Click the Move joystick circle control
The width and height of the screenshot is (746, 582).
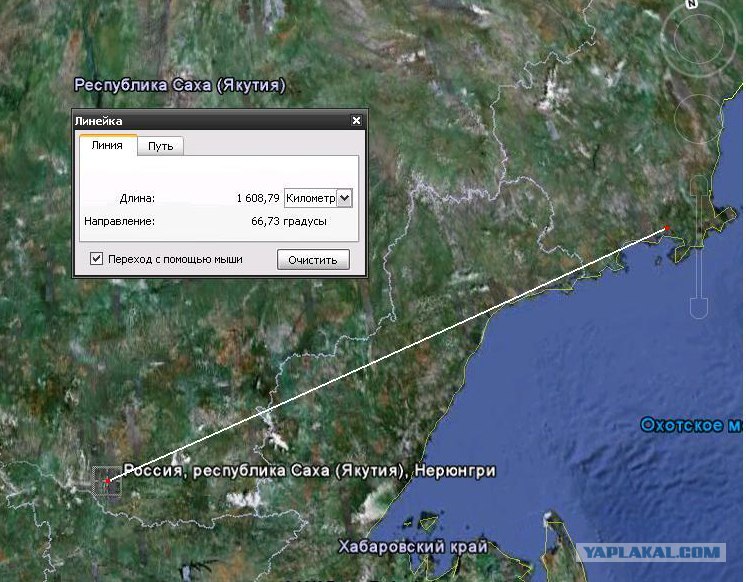[x=698, y=118]
